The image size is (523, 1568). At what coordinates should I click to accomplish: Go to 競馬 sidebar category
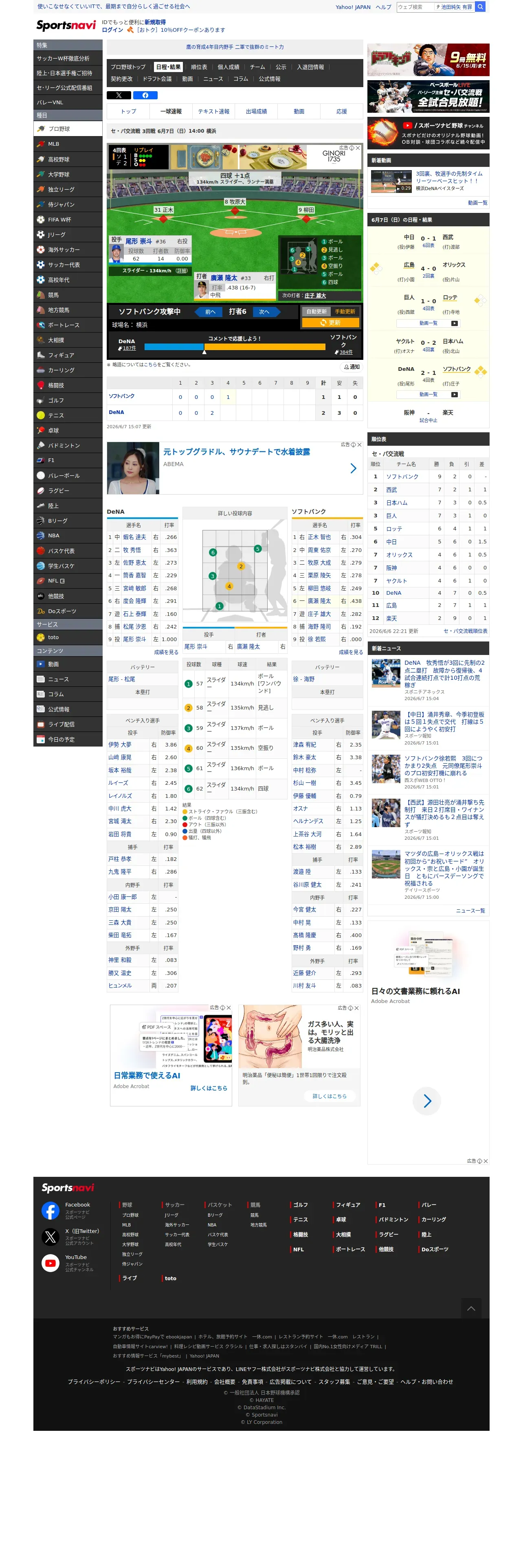point(68,295)
